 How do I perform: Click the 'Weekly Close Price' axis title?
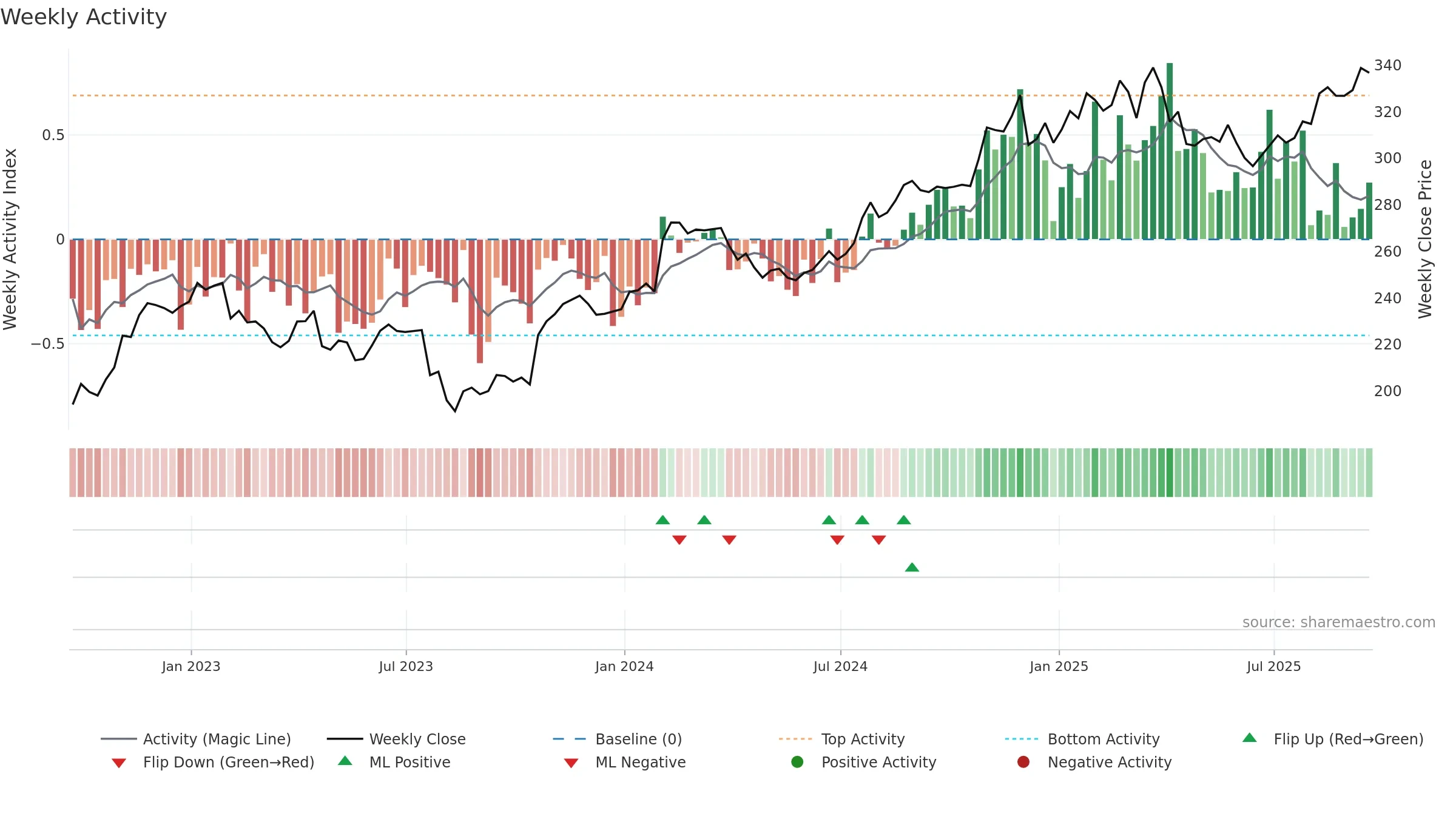click(x=1425, y=239)
